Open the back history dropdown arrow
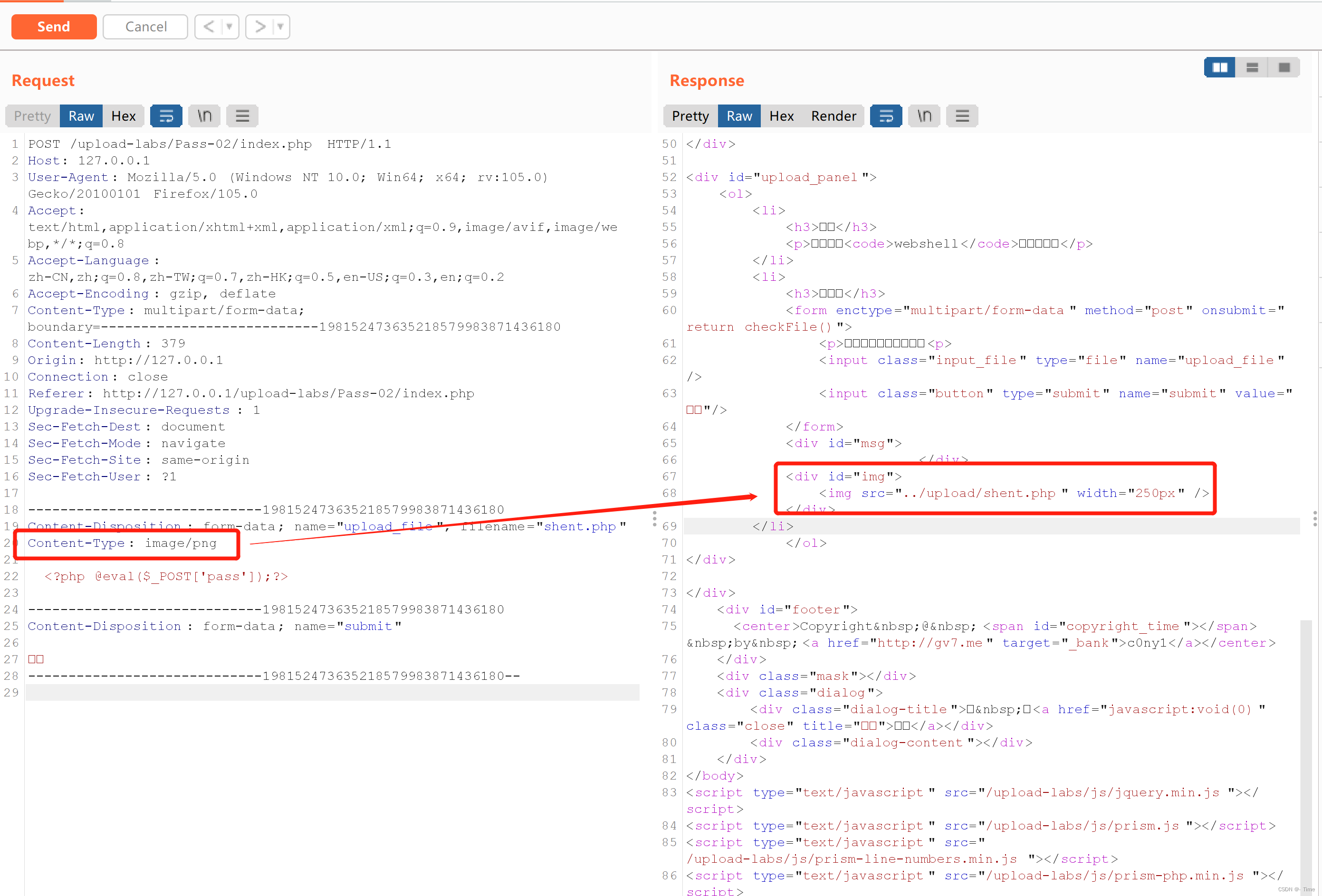 point(229,27)
